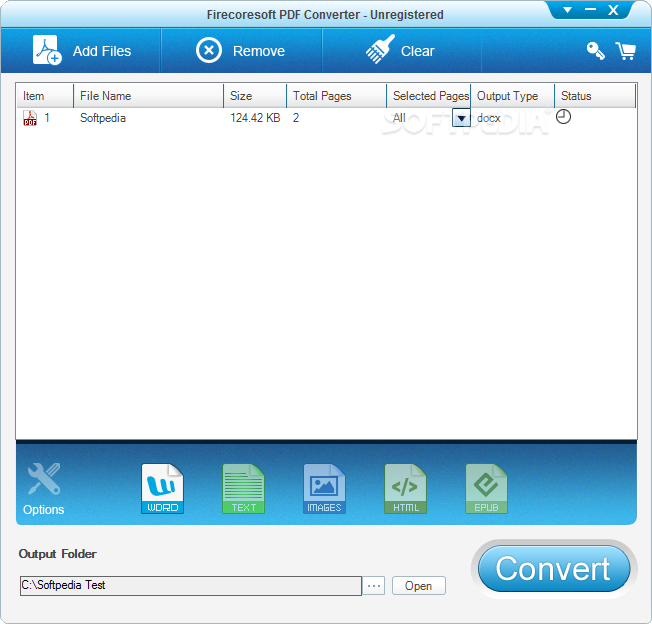The width and height of the screenshot is (652, 624).
Task: Select IMAGES output format
Action: pyautogui.click(x=324, y=489)
